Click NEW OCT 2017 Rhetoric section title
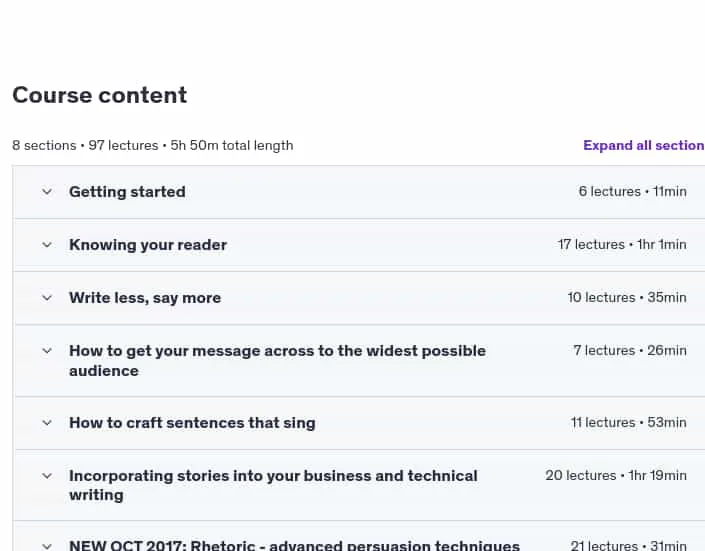 tap(294, 545)
